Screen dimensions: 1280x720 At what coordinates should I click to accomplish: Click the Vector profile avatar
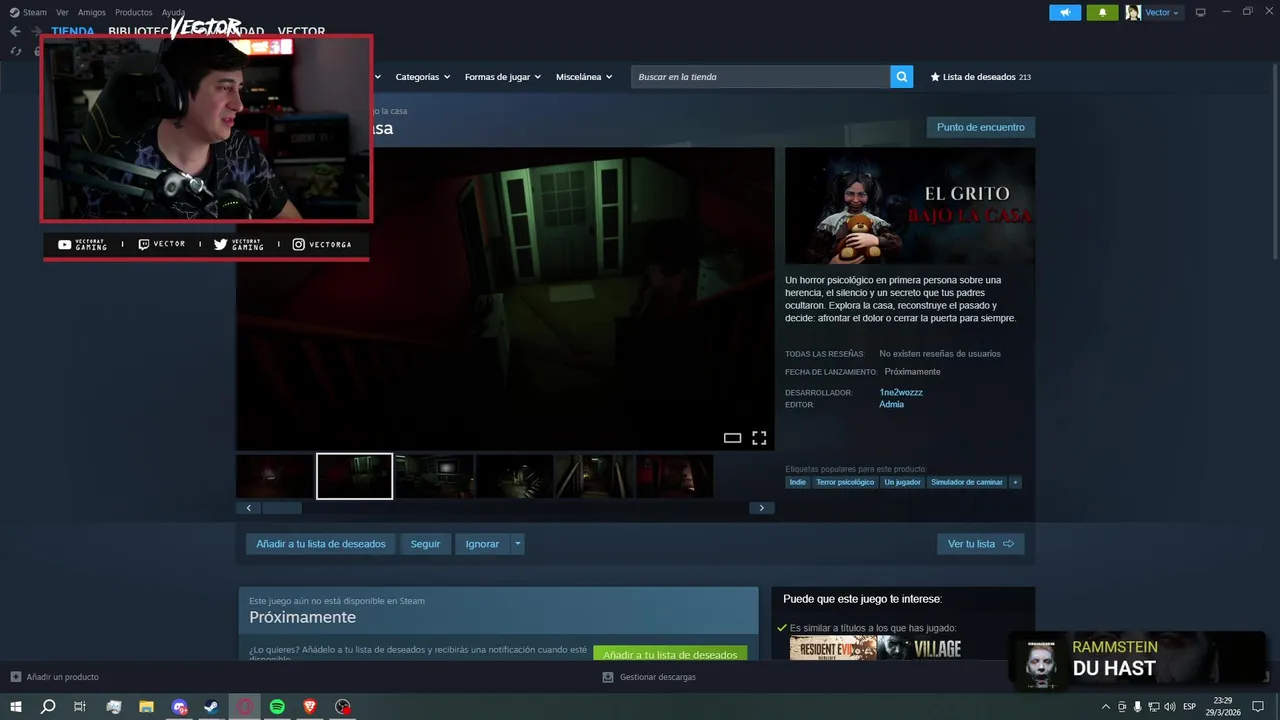coord(1133,12)
